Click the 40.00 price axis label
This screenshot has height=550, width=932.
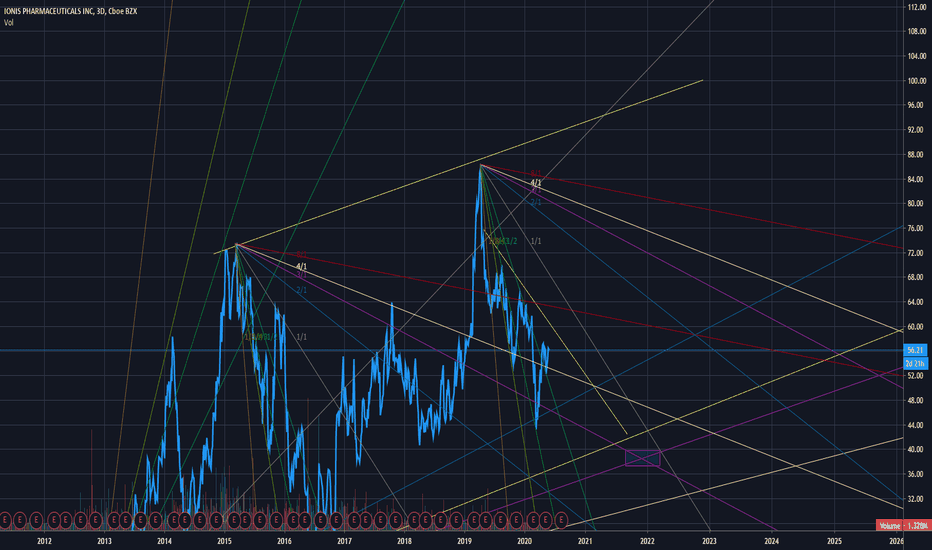pos(917,450)
